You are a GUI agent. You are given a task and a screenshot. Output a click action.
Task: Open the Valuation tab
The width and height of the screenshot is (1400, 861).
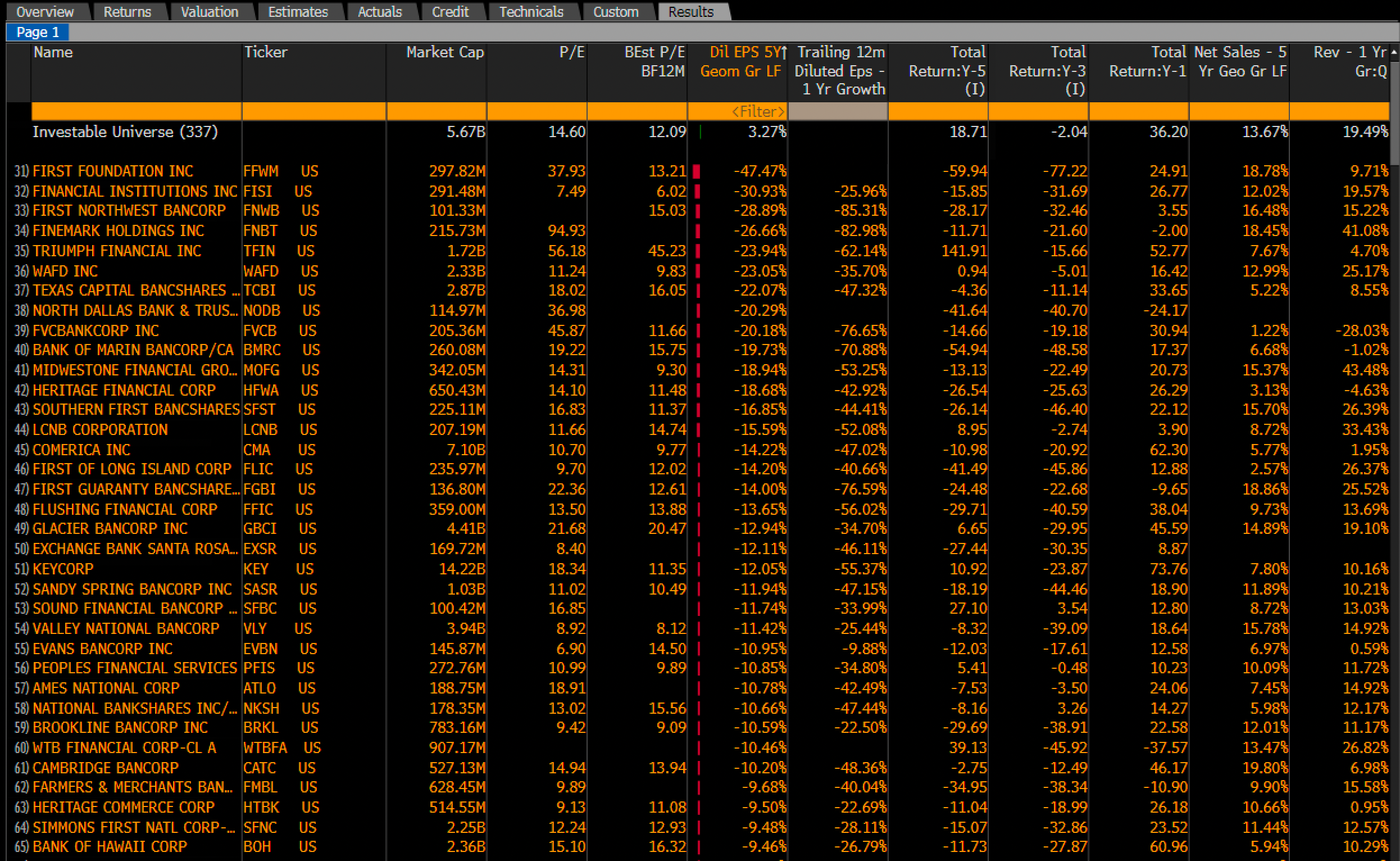coord(210,11)
